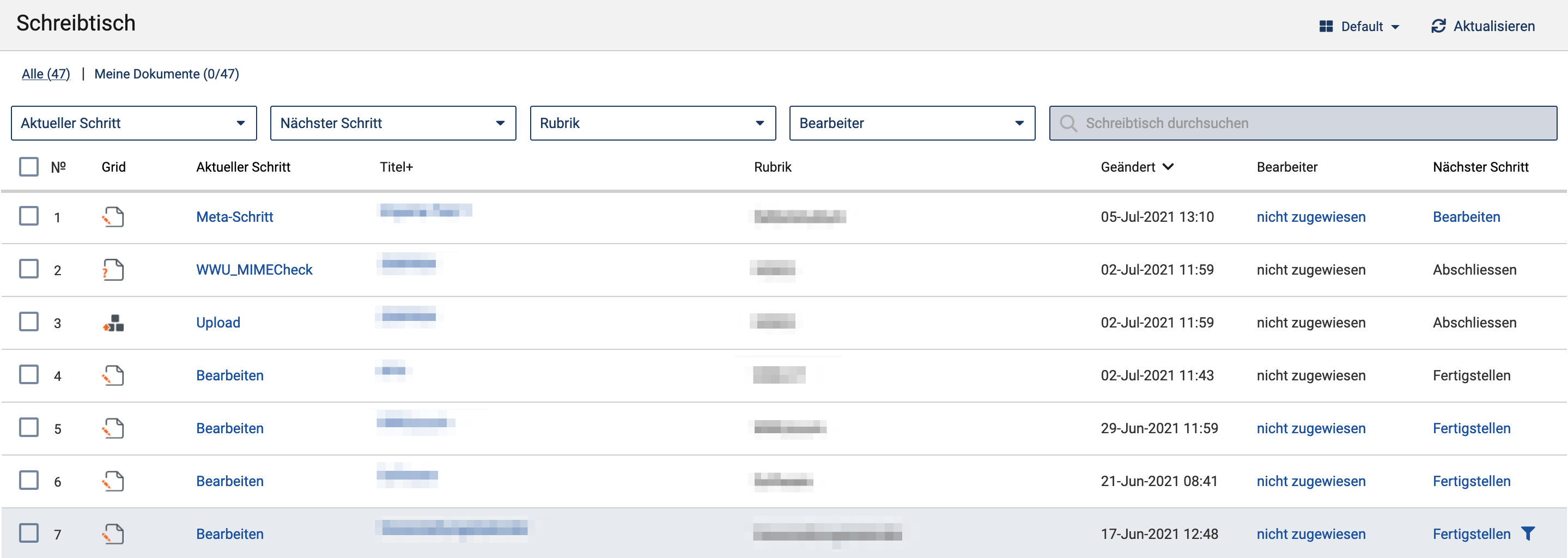Open the Bearbeiter filter dropdown
The height and width of the screenshot is (558, 1568).
pyautogui.click(x=912, y=123)
